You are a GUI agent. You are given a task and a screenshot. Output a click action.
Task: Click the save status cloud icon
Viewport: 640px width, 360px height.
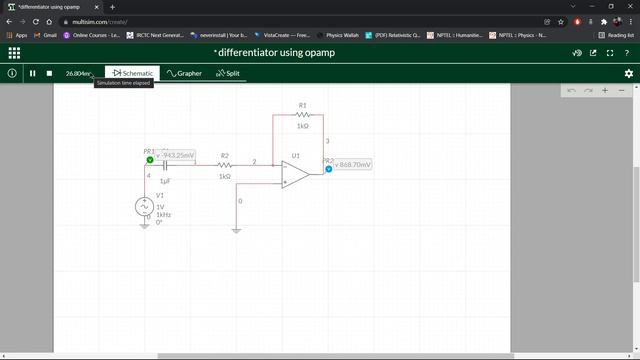577,53
